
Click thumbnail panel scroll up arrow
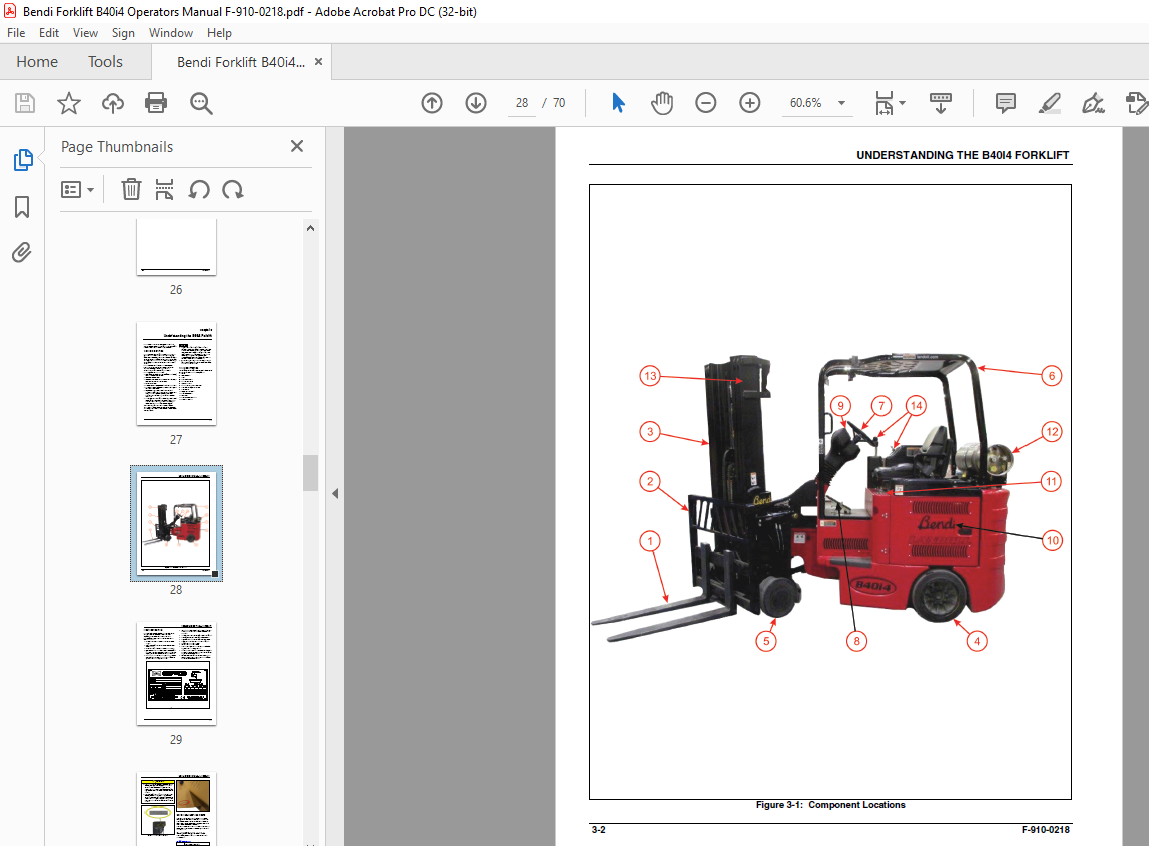coord(311,229)
